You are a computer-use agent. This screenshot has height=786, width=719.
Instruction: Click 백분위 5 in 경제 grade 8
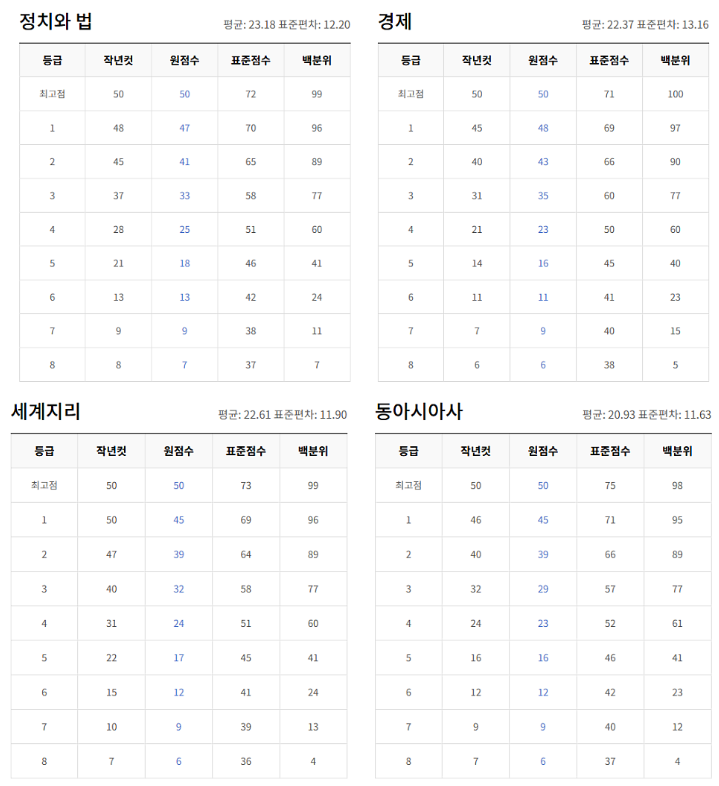point(675,365)
